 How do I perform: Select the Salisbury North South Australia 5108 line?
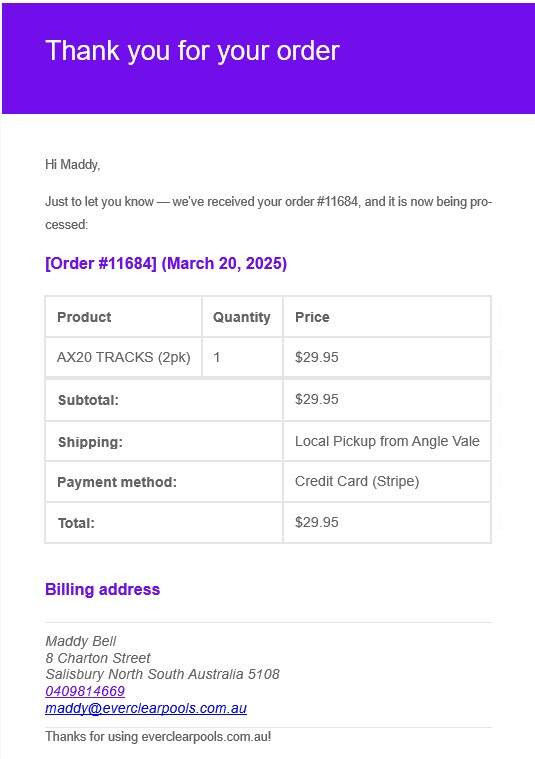[162, 674]
